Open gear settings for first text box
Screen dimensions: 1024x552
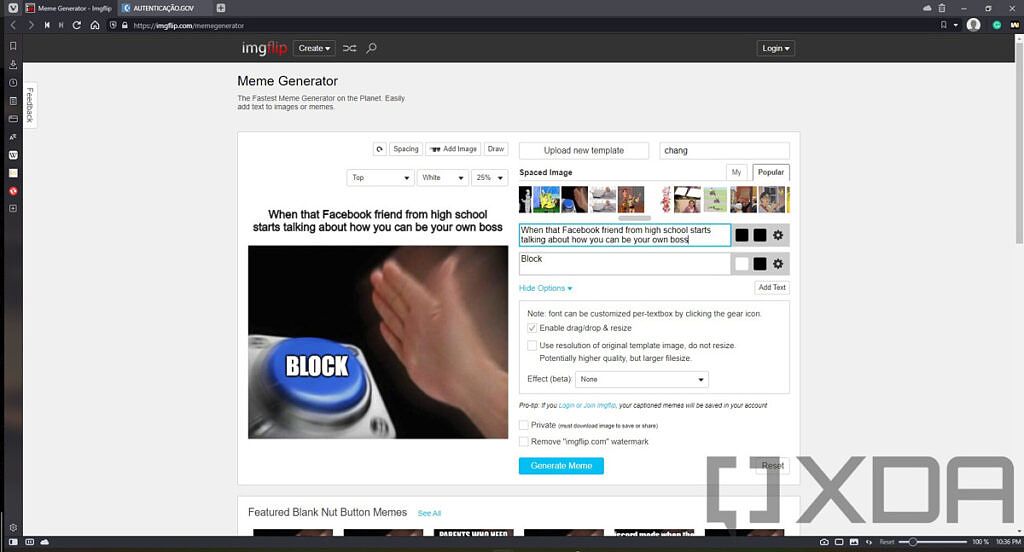[778, 235]
